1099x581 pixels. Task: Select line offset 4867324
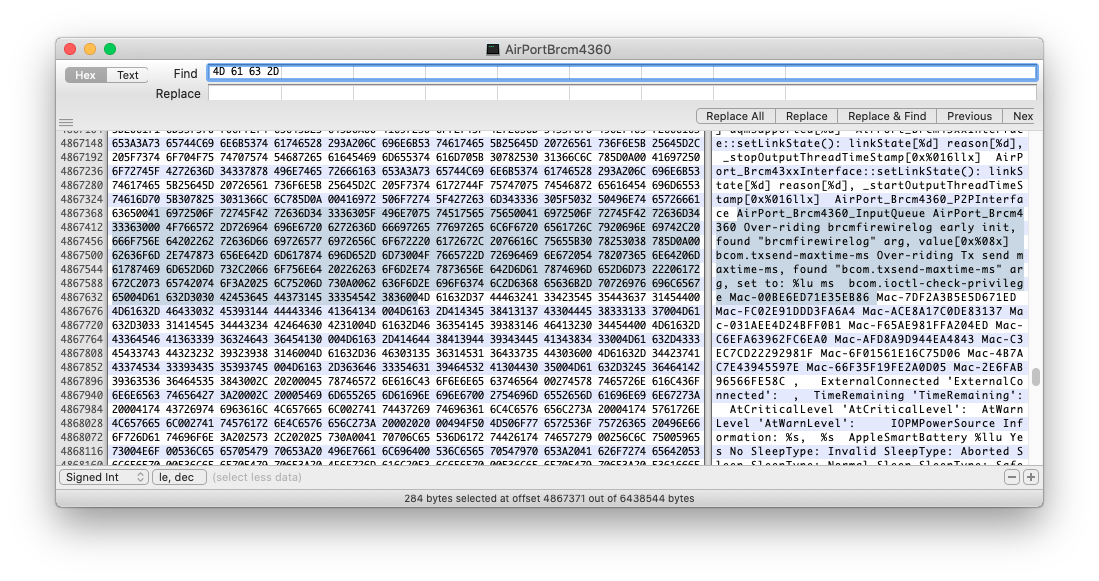(x=81, y=199)
